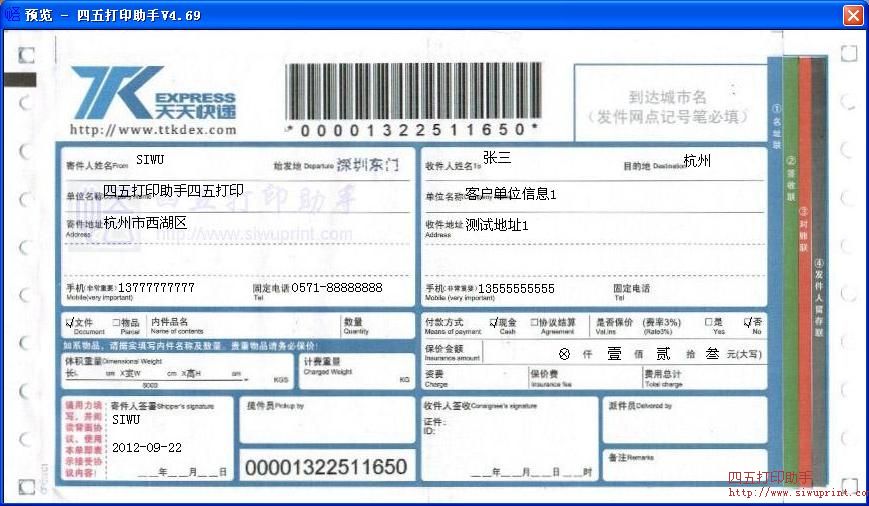The image size is (869, 506).
Task: Click the 到达城市名 arrival city box
Action: pyautogui.click(x=668, y=104)
